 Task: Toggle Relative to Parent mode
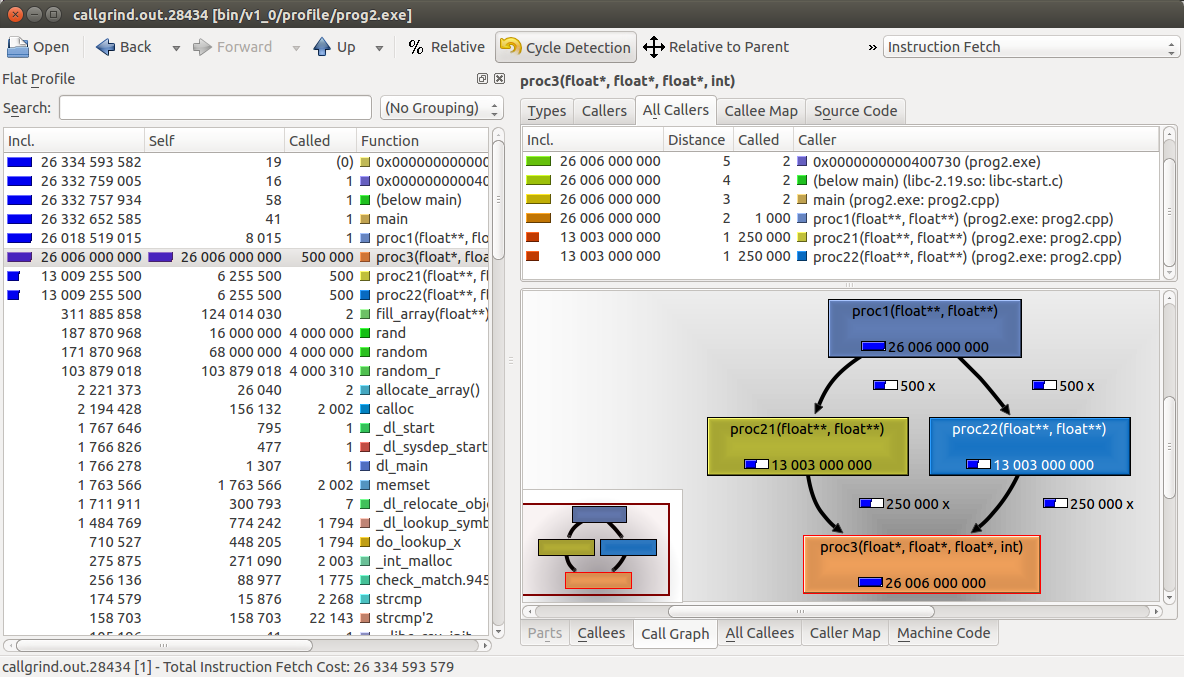[x=715, y=47]
